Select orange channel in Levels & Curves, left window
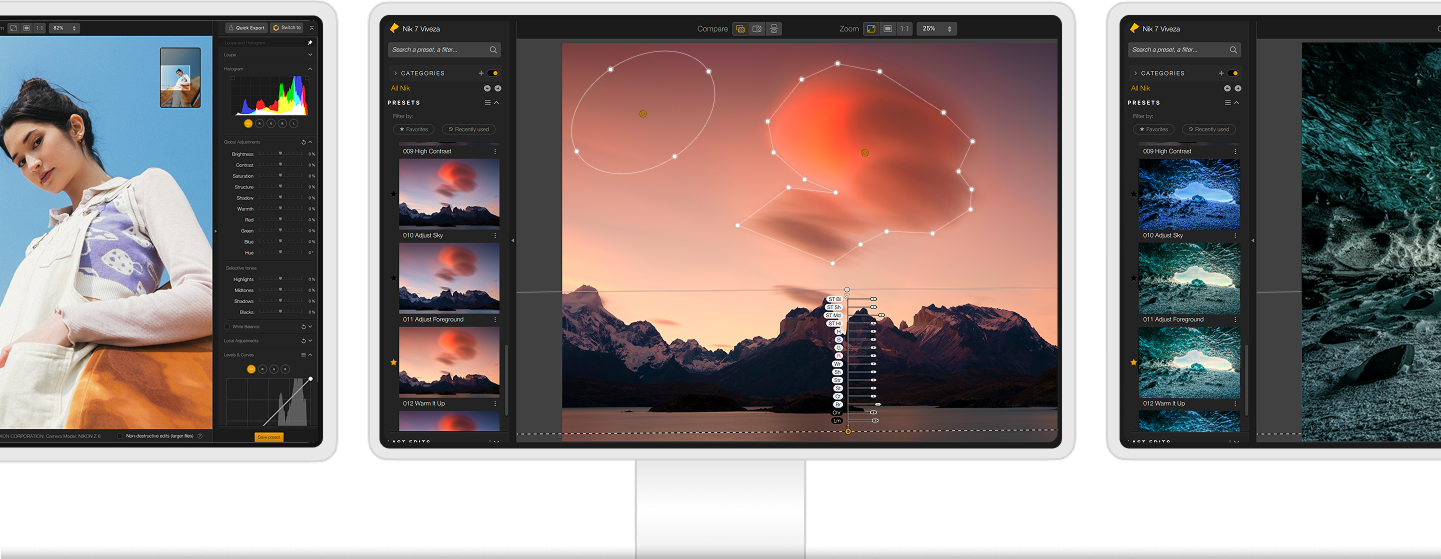The width and height of the screenshot is (1441, 559). click(251, 368)
